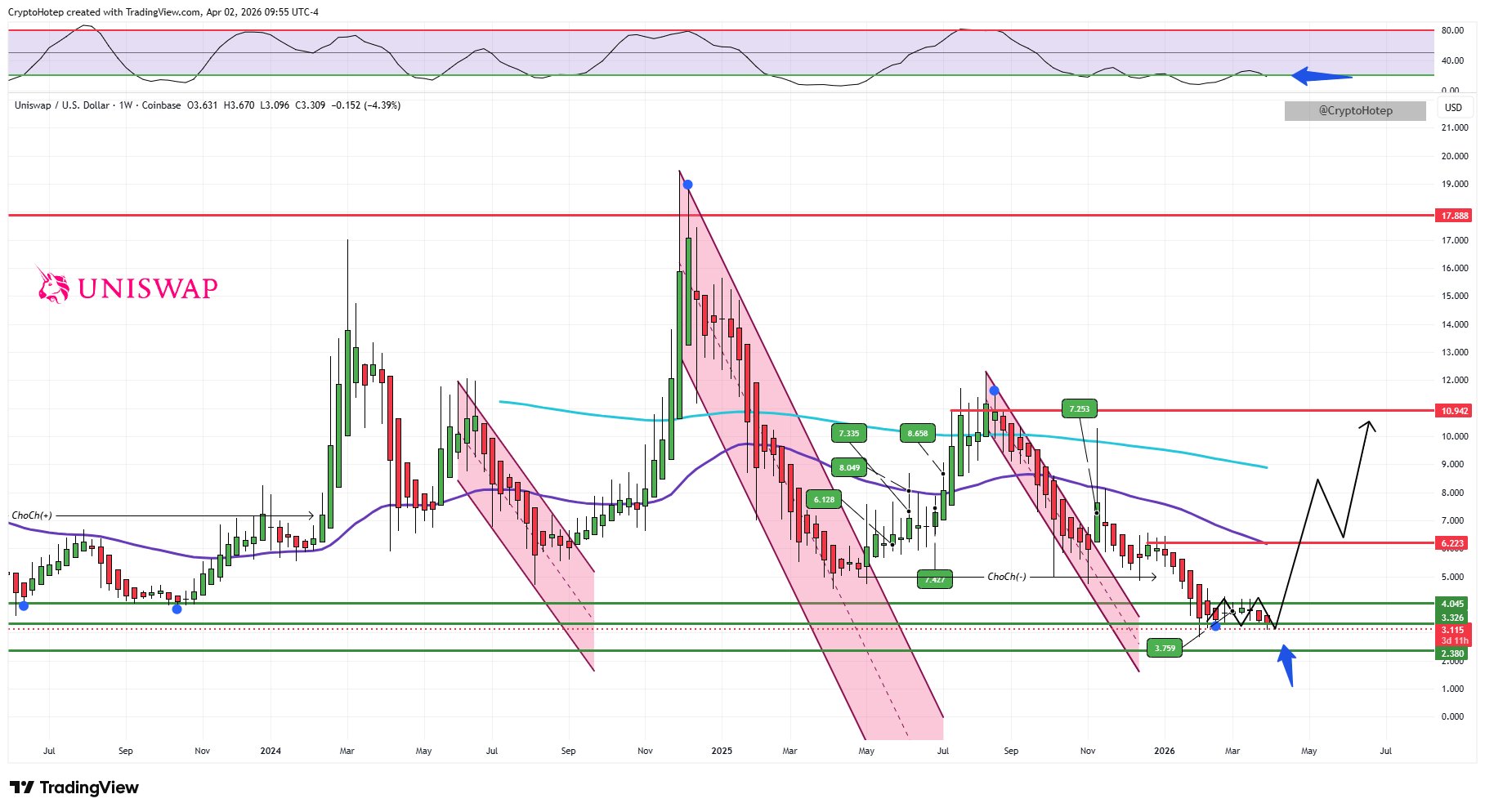
Task: Click the 1.000 price scale tick
Action: click(x=1453, y=689)
